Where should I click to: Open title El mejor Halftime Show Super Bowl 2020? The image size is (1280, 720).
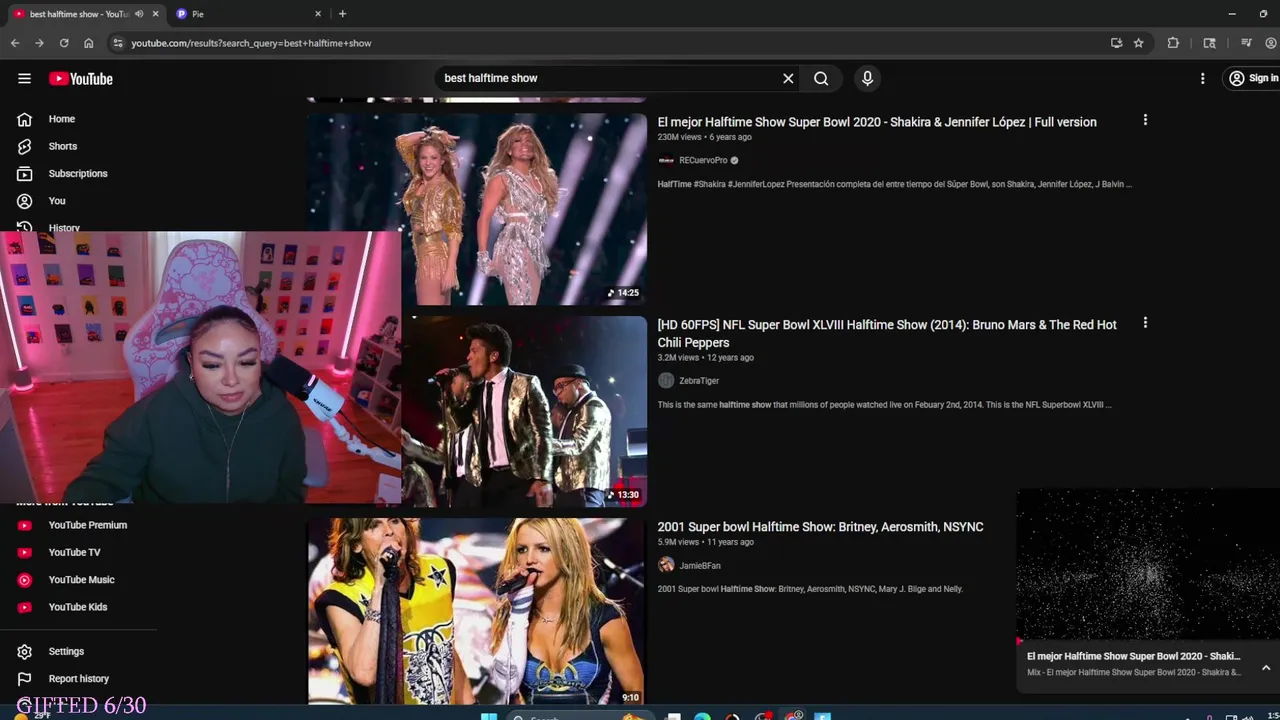[877, 122]
